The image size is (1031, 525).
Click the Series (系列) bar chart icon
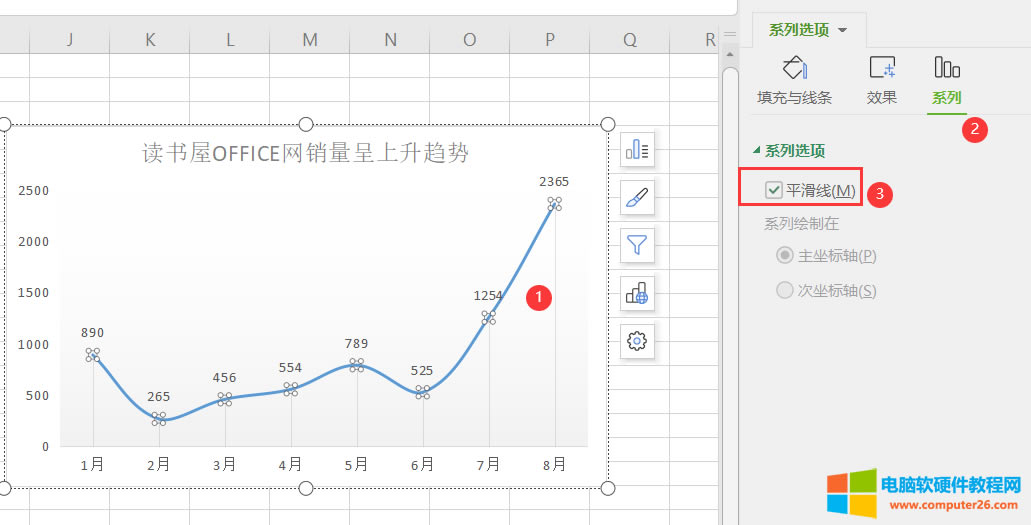coord(946,68)
